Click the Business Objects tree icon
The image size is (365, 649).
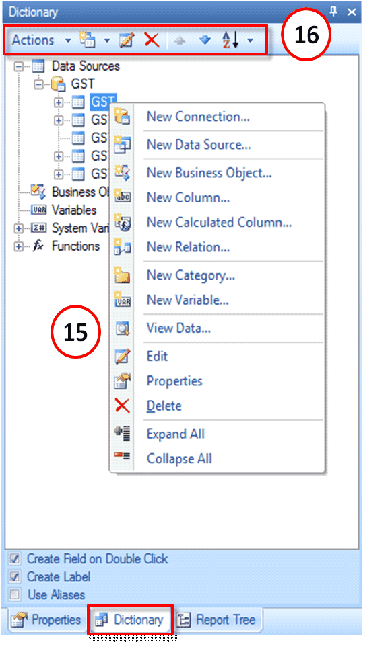click(x=38, y=192)
